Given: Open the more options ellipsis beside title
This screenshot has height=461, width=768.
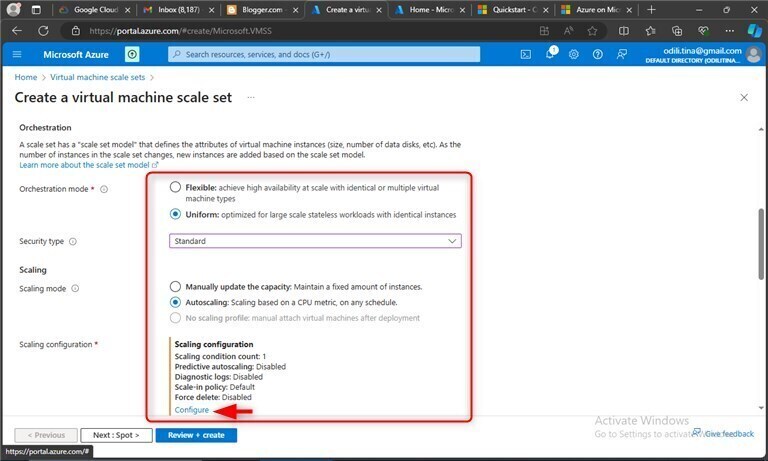Looking at the screenshot, I should [x=251, y=97].
